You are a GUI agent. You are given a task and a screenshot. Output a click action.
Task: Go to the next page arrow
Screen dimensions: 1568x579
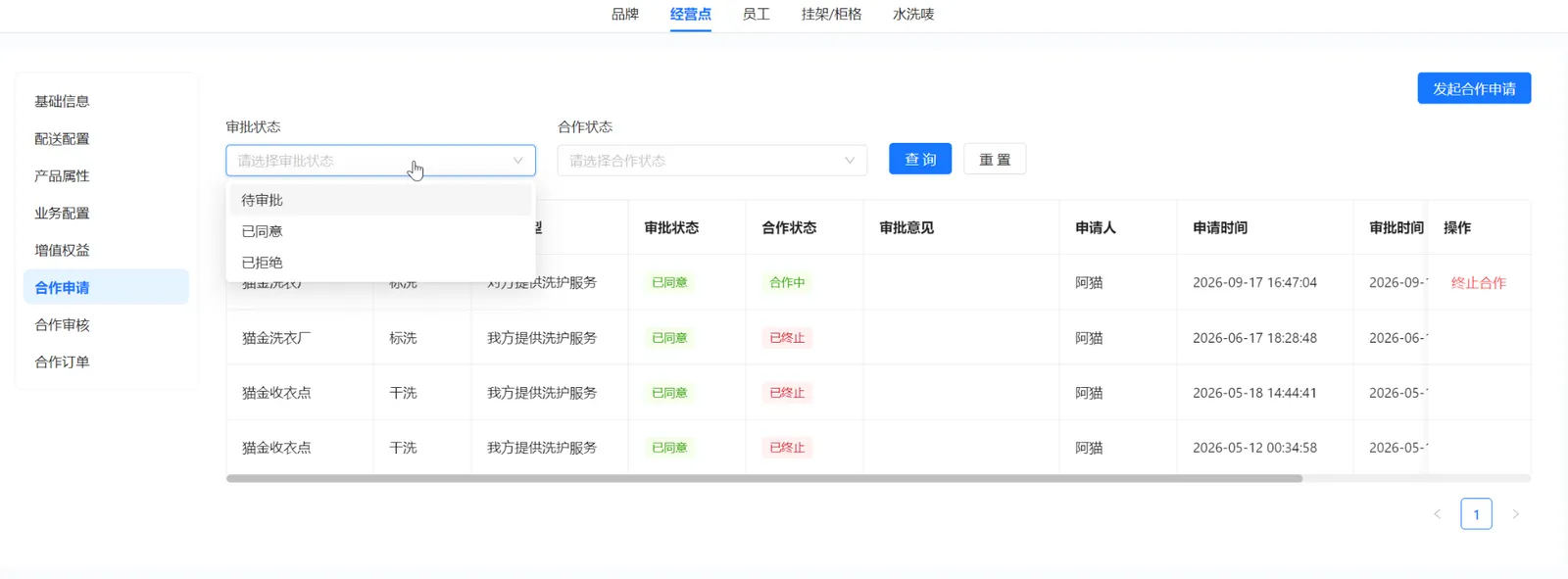1515,513
